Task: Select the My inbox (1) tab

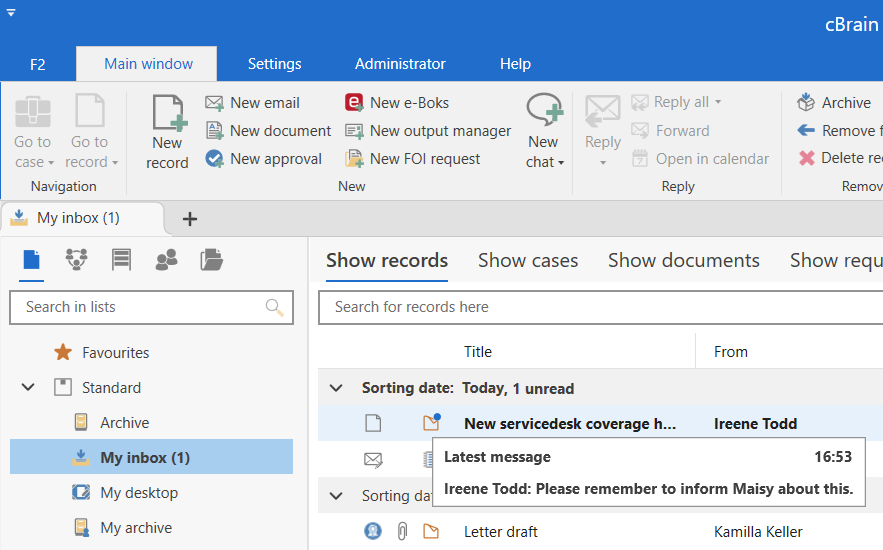Action: tap(82, 218)
